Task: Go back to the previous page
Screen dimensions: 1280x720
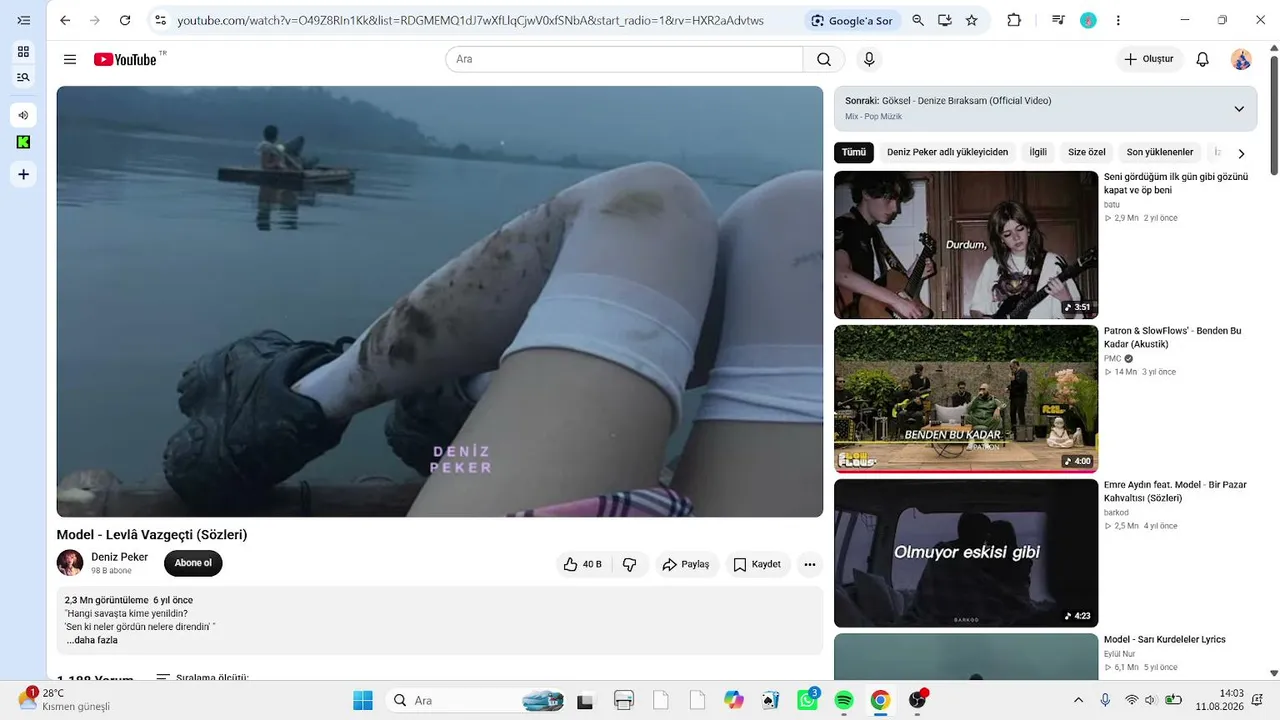Action: pyautogui.click(x=65, y=20)
